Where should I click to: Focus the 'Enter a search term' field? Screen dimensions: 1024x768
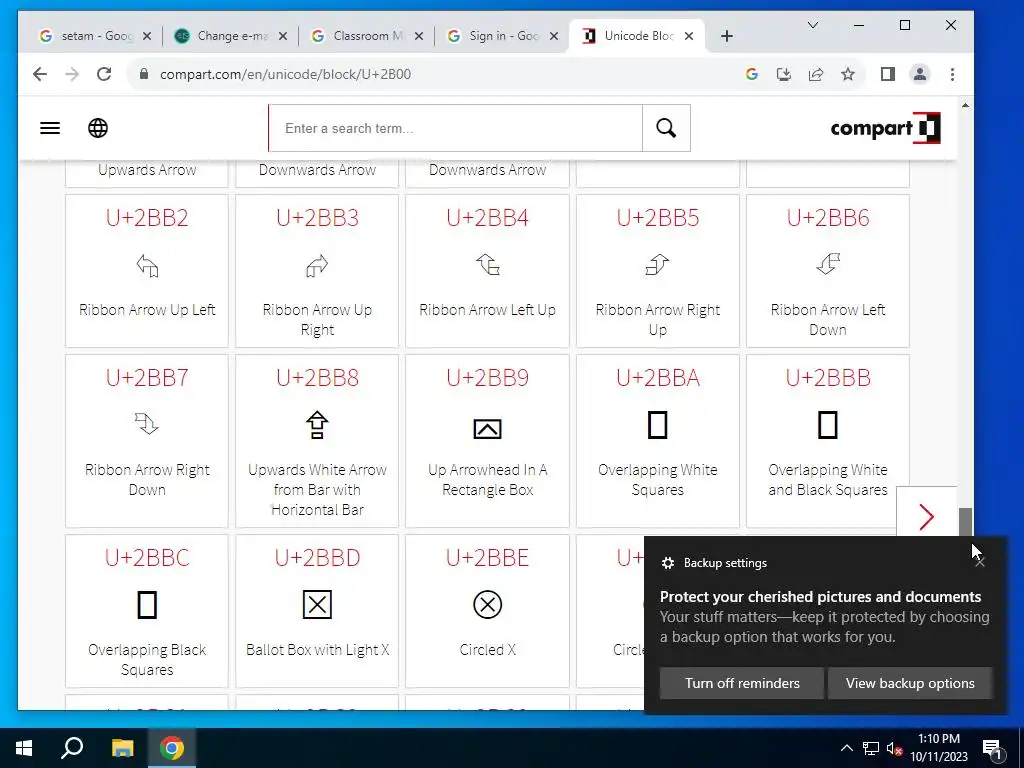[455, 128]
